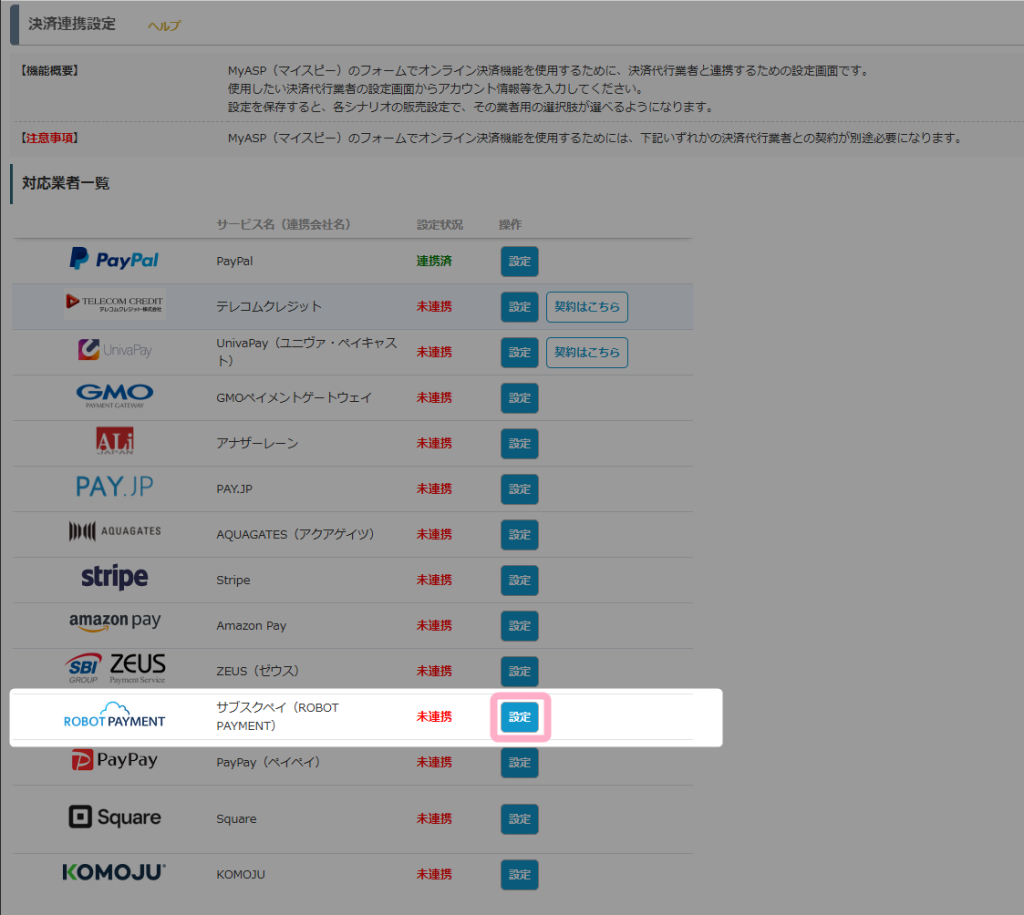This screenshot has height=915, width=1024.
Task: Open 設定 for KOMOJU
Action: pos(519,874)
